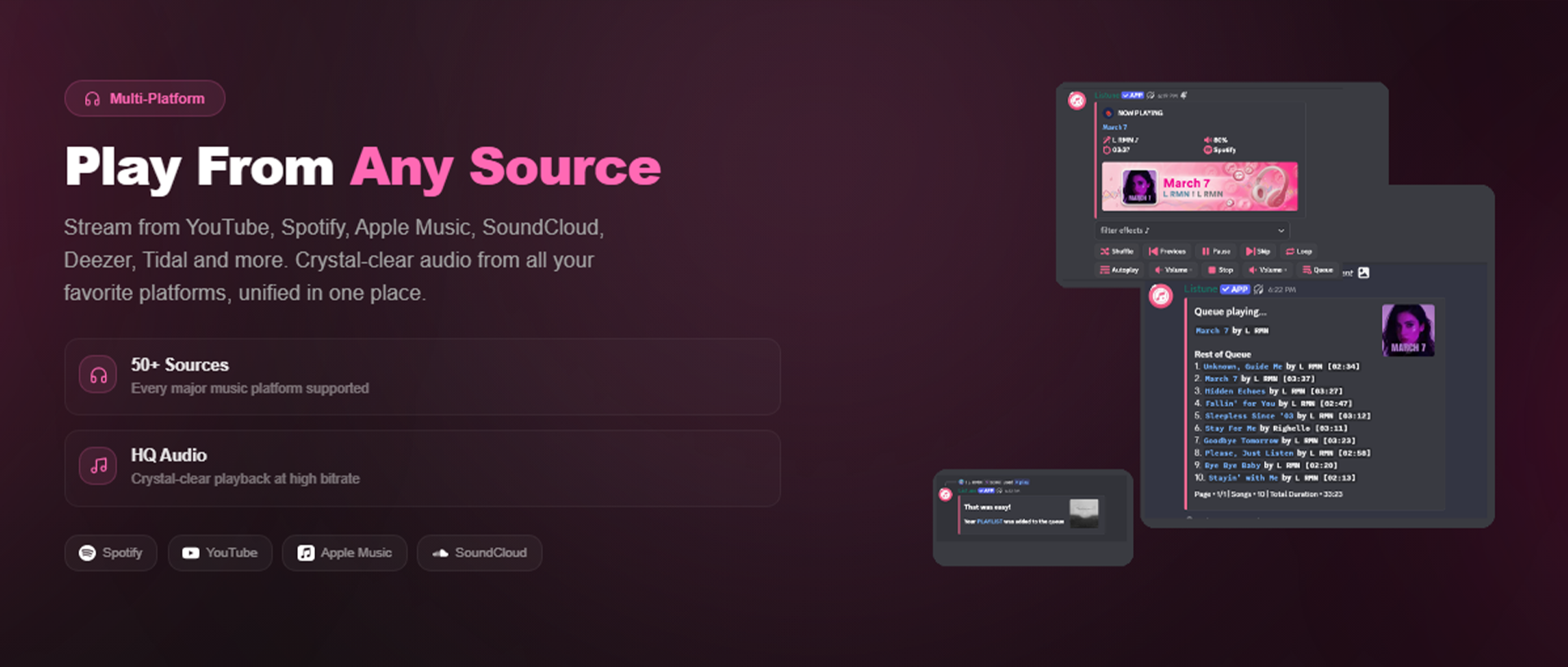1568x667 pixels.
Task: Click the Spotify logo icon in chip
Action: (87, 553)
